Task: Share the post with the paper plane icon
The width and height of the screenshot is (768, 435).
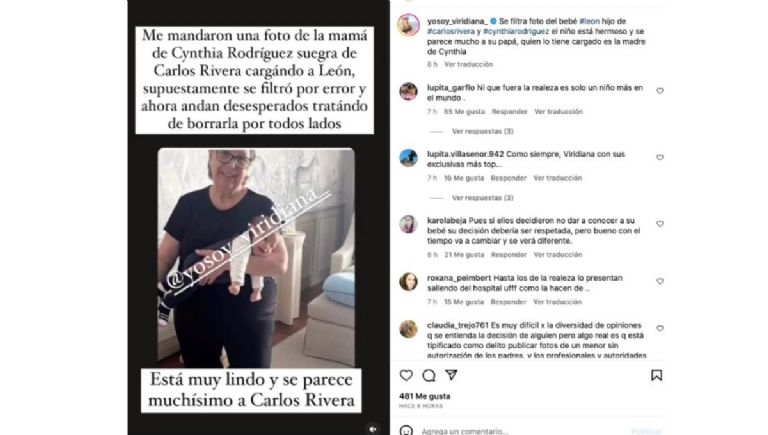Action: (451, 375)
